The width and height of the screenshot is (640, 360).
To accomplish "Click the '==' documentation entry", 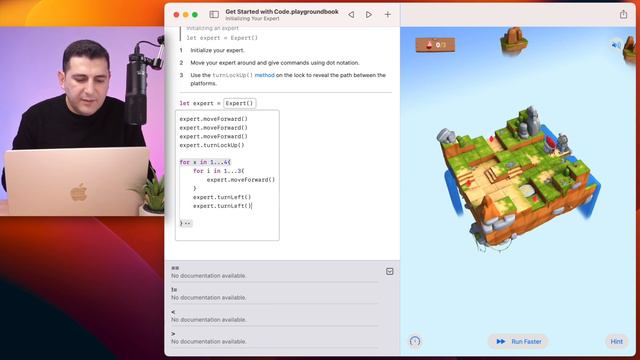I will pyautogui.click(x=274, y=272).
